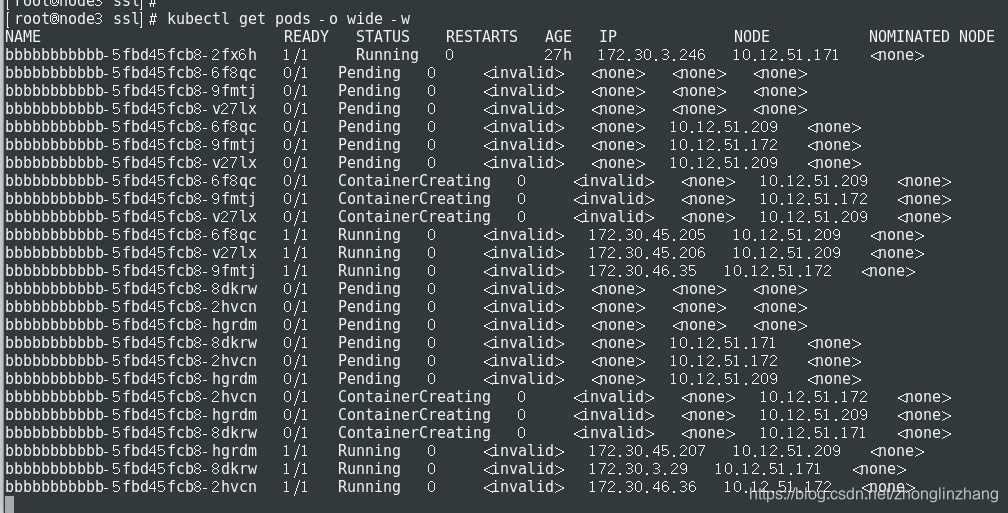Click Running status of pod hgrdm

[369, 451]
